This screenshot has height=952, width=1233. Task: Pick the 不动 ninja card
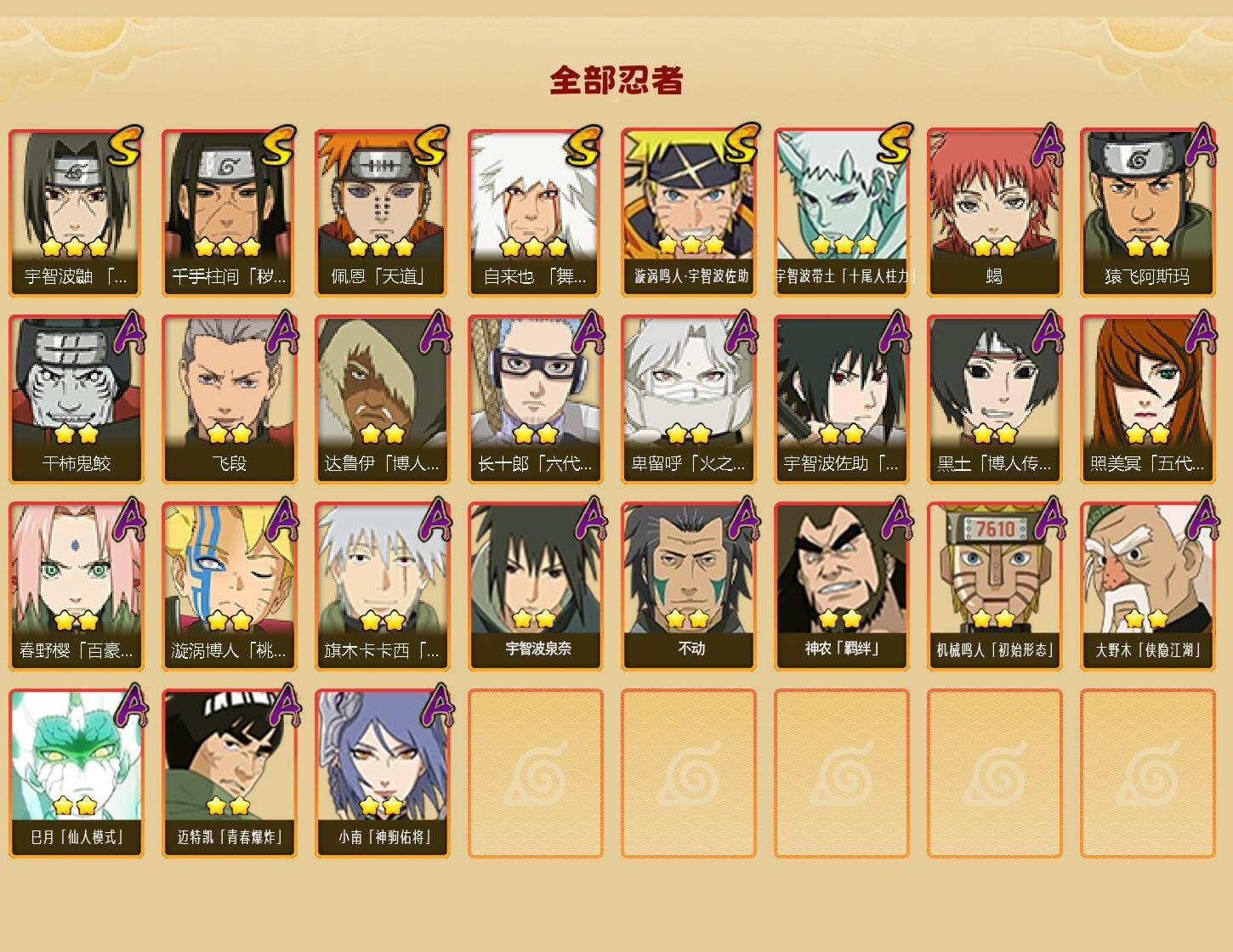(689, 586)
